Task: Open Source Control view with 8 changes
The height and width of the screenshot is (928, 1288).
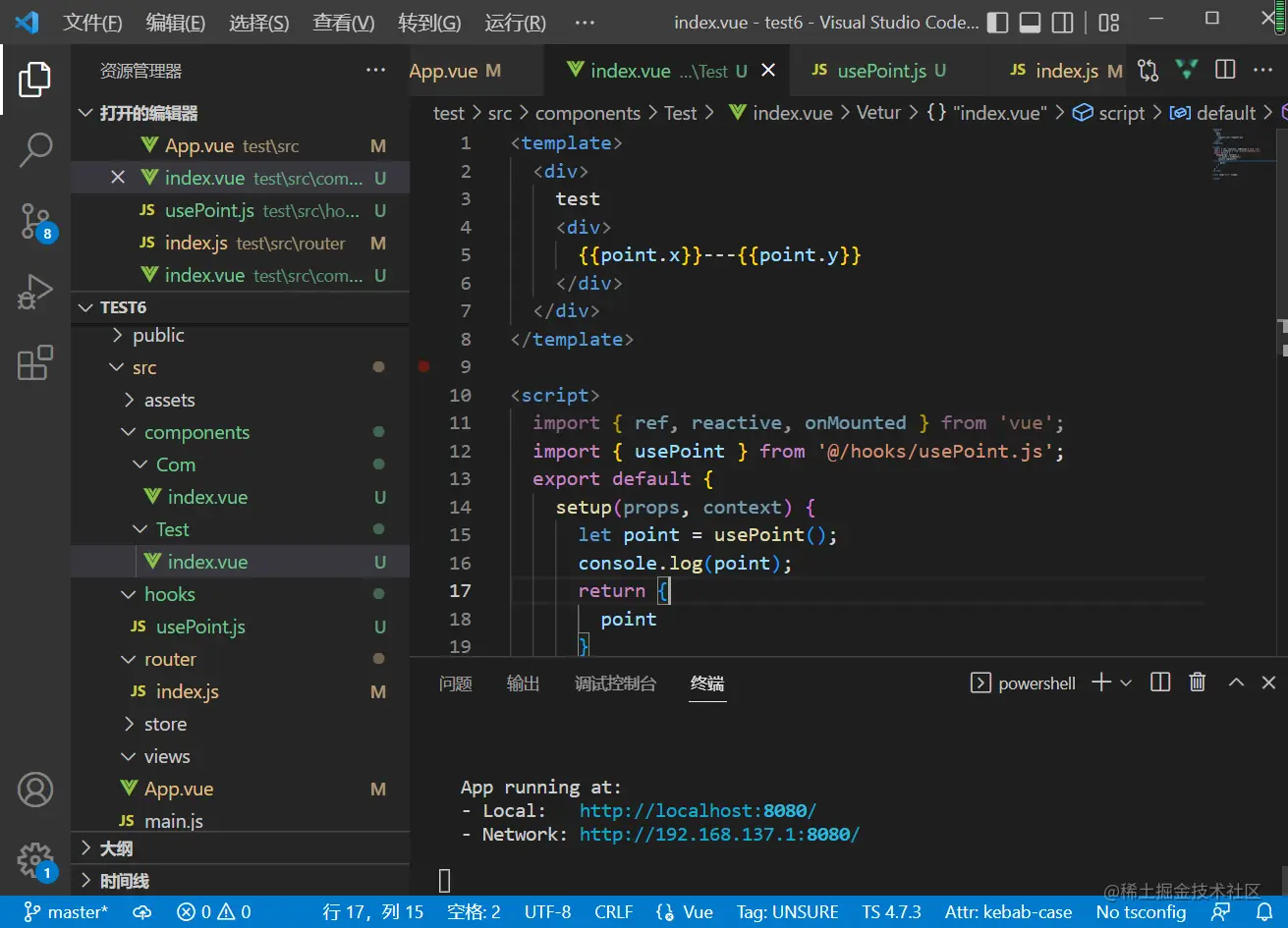Action: click(35, 222)
